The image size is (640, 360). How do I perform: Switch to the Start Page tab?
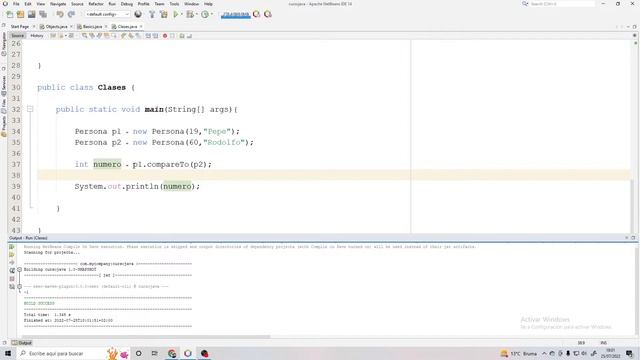pos(20,27)
